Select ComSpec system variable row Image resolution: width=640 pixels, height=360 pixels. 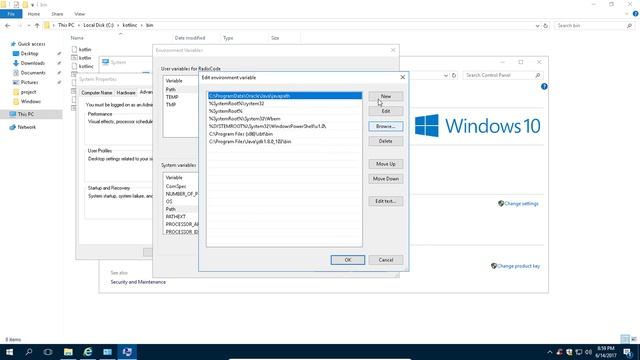(181, 186)
